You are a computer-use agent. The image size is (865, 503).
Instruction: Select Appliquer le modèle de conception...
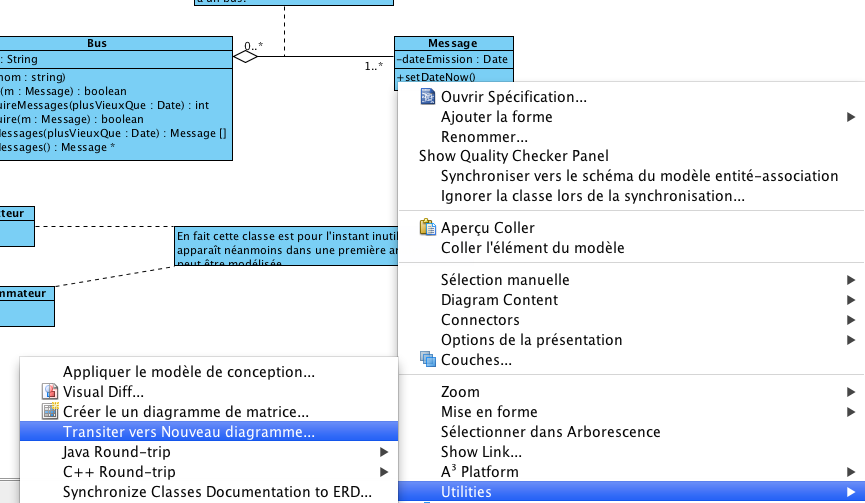[x=188, y=372]
